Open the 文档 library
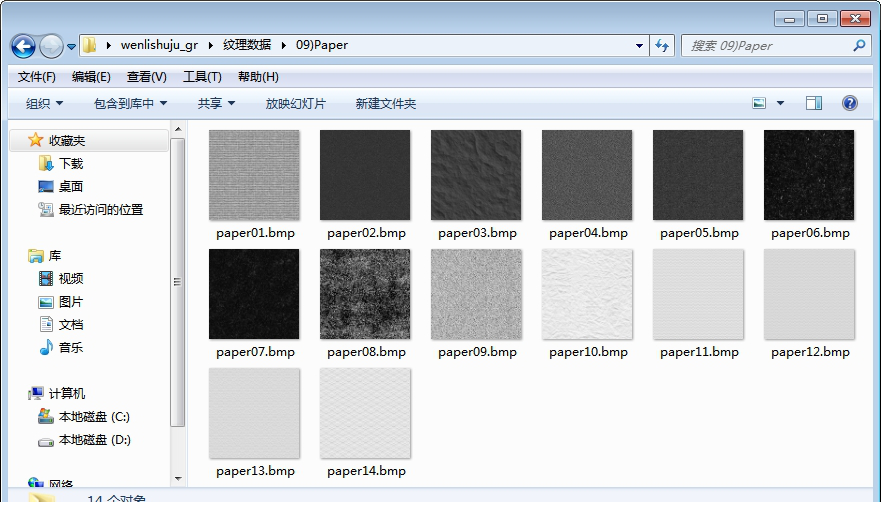Image resolution: width=881 pixels, height=522 pixels. pyautogui.click(x=71, y=325)
